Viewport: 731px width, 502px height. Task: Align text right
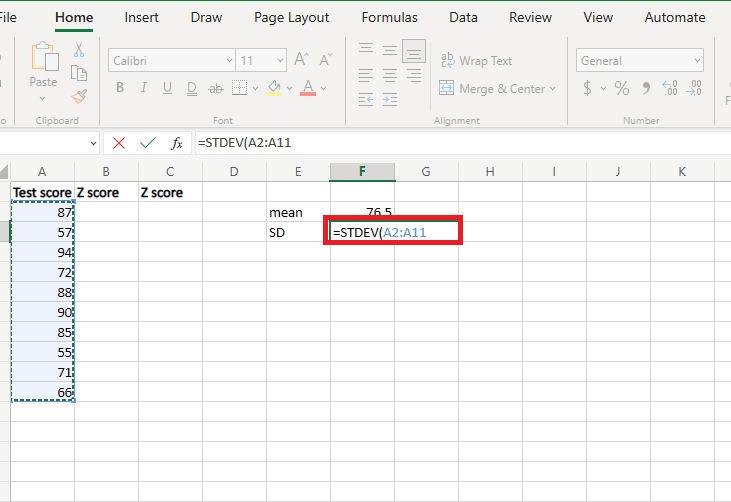click(x=414, y=75)
